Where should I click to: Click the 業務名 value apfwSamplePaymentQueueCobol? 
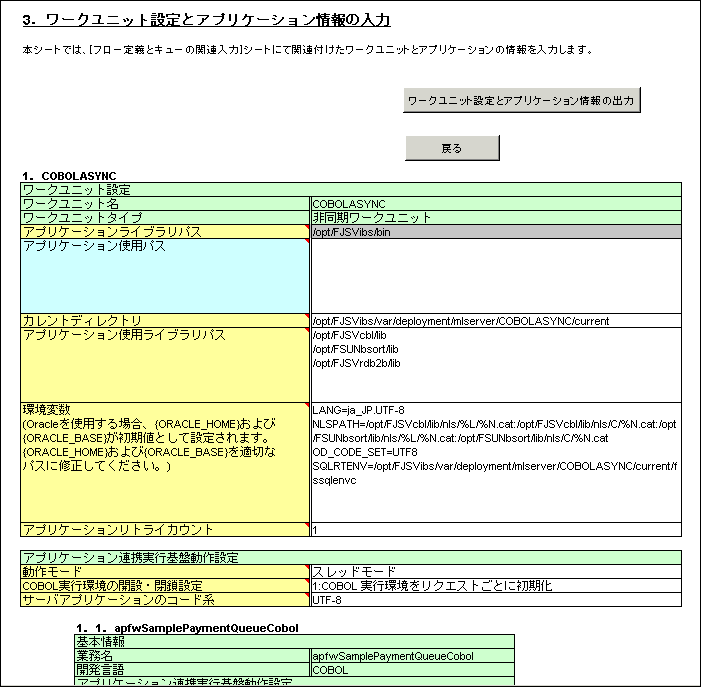413,656
